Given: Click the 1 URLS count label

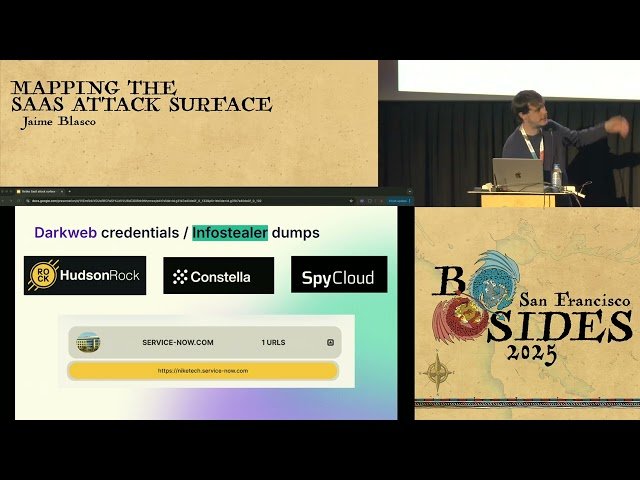Looking at the screenshot, I should click(x=273, y=342).
